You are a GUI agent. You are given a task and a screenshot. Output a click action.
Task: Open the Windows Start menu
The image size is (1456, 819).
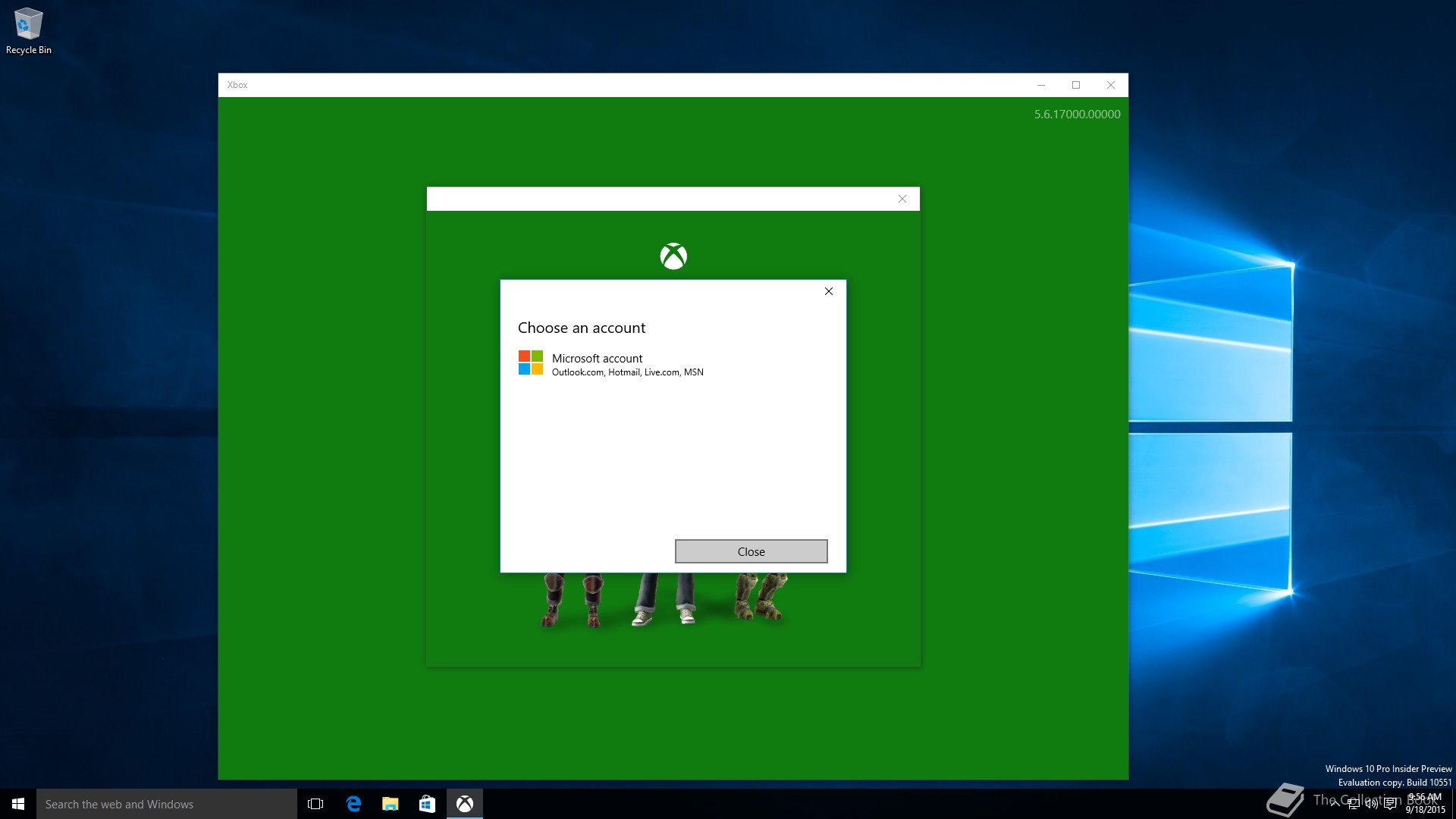pyautogui.click(x=18, y=804)
